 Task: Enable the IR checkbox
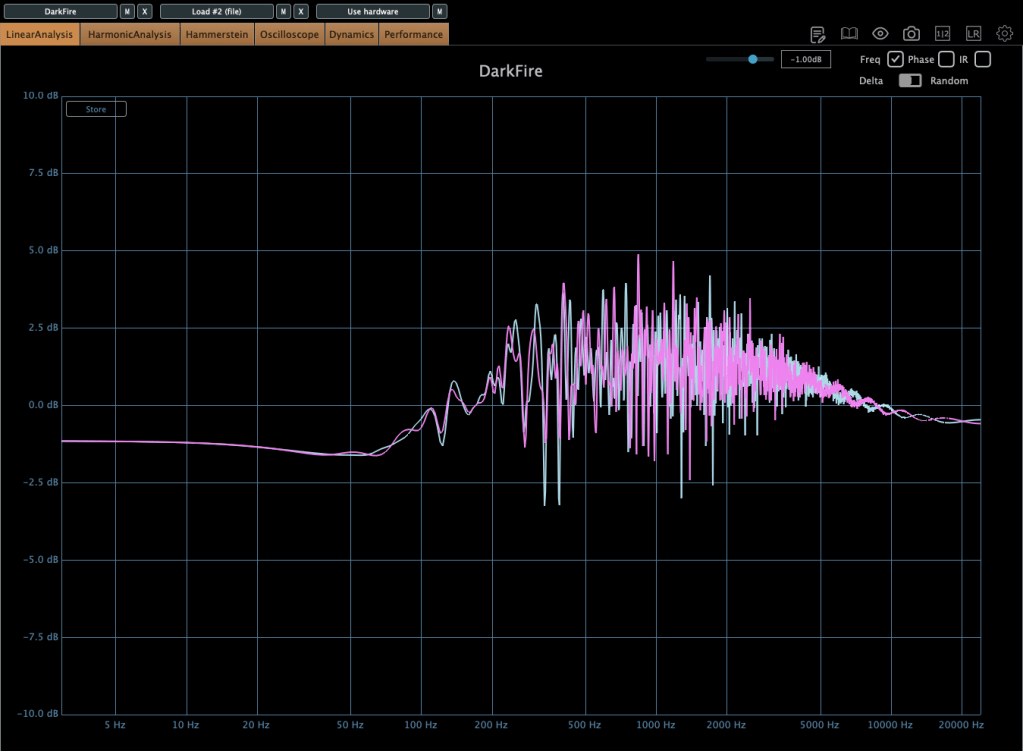click(982, 60)
